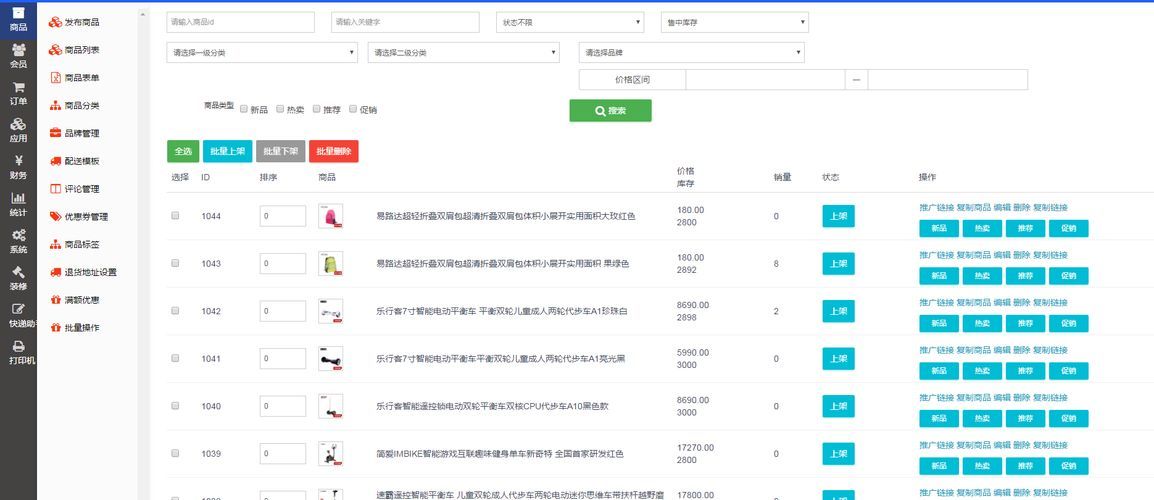Open product thumbnail for item 1044

(330, 216)
